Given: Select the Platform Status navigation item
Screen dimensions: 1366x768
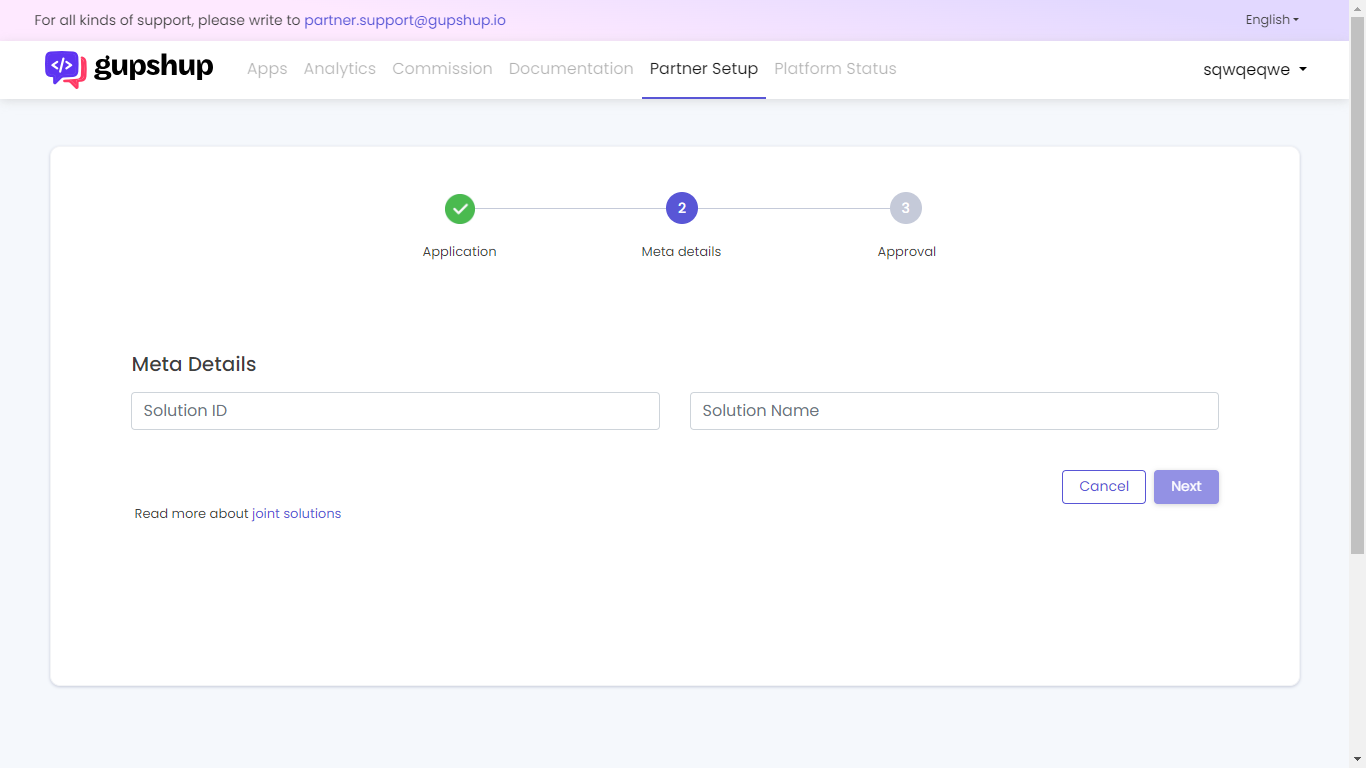Looking at the screenshot, I should point(835,69).
